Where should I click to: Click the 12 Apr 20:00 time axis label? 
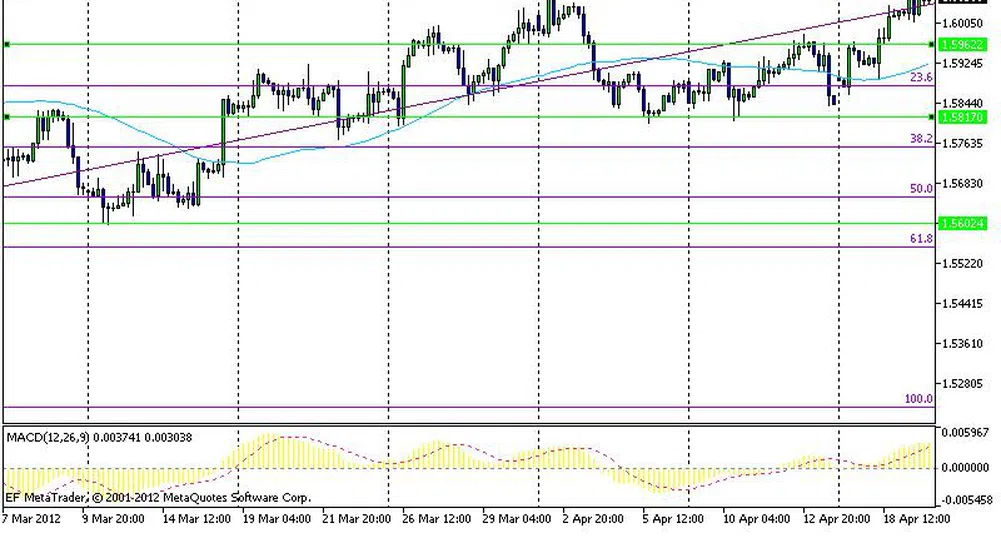838,519
